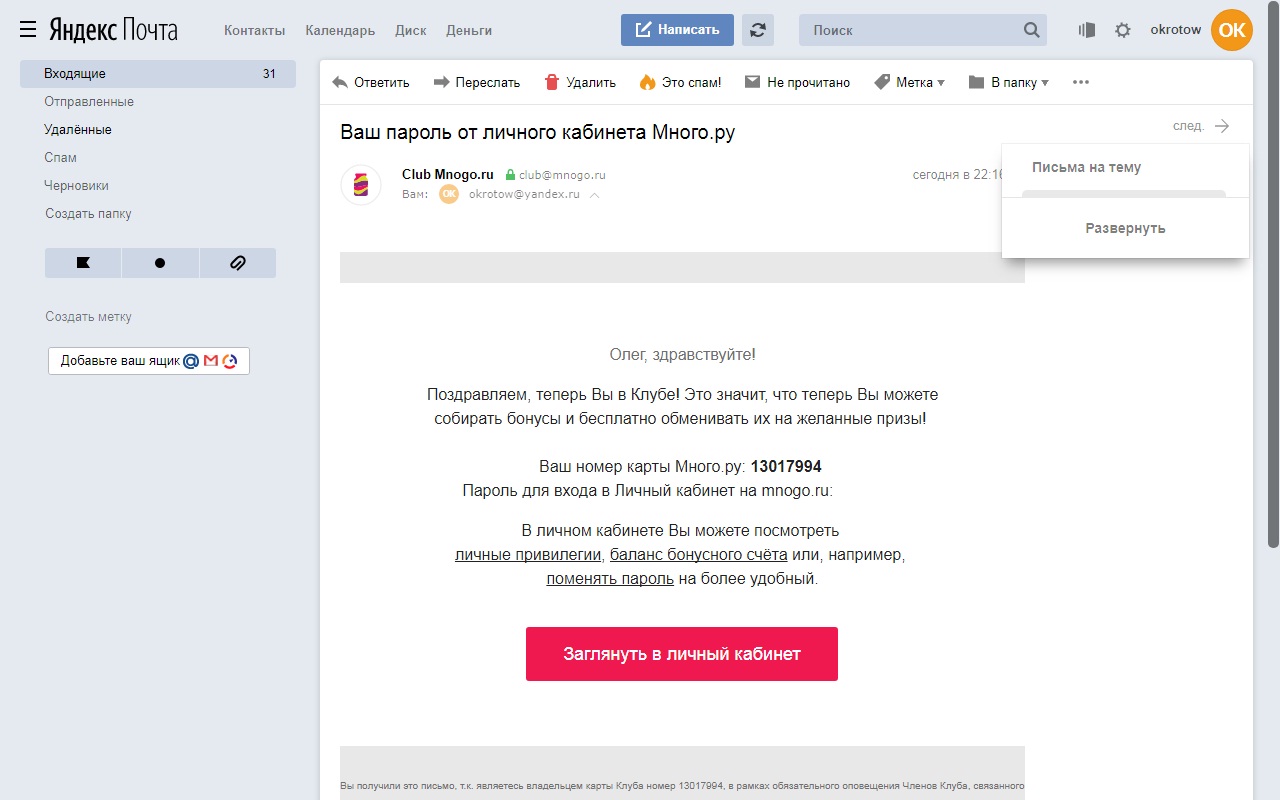
Task: Open Календарь in top navigation
Action: [x=340, y=30]
